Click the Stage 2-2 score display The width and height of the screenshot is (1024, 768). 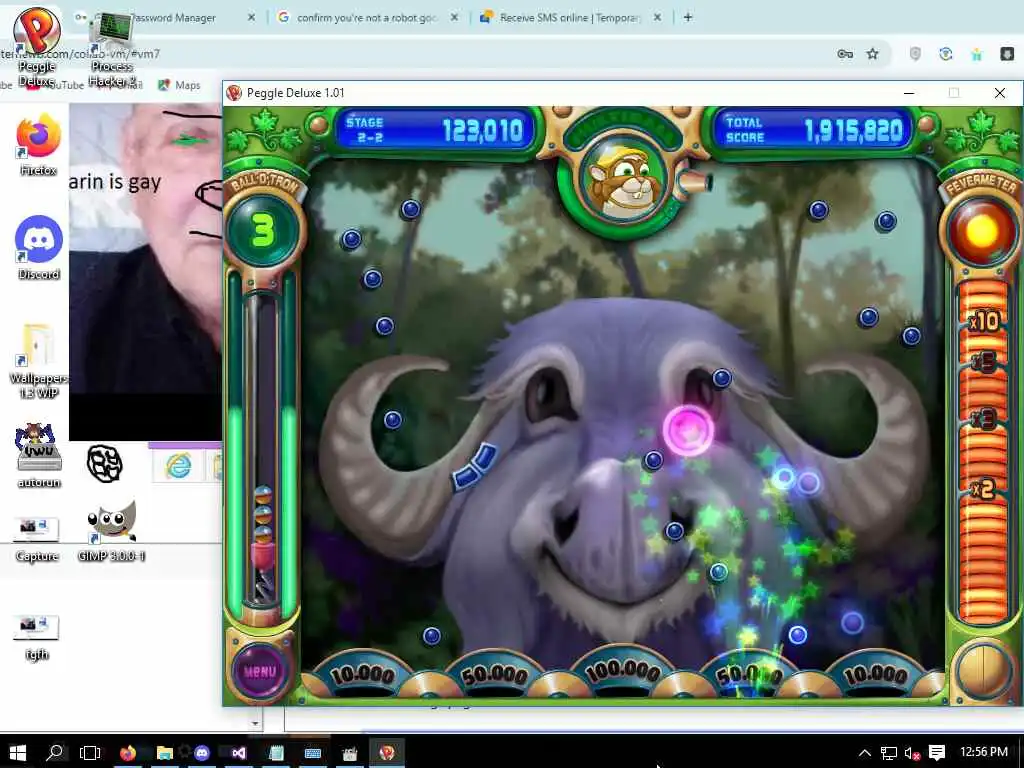[x=435, y=129]
